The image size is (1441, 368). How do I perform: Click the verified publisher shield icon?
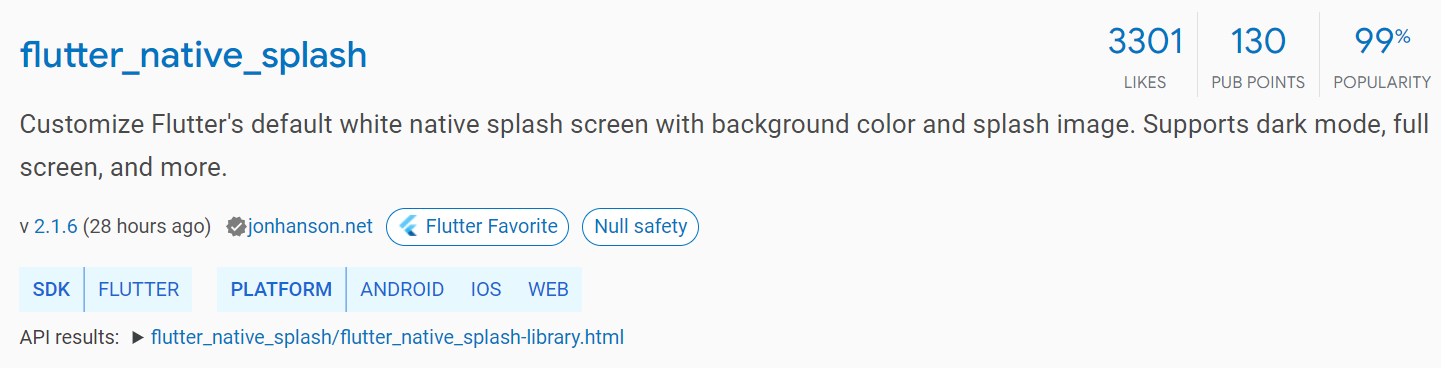click(x=236, y=227)
